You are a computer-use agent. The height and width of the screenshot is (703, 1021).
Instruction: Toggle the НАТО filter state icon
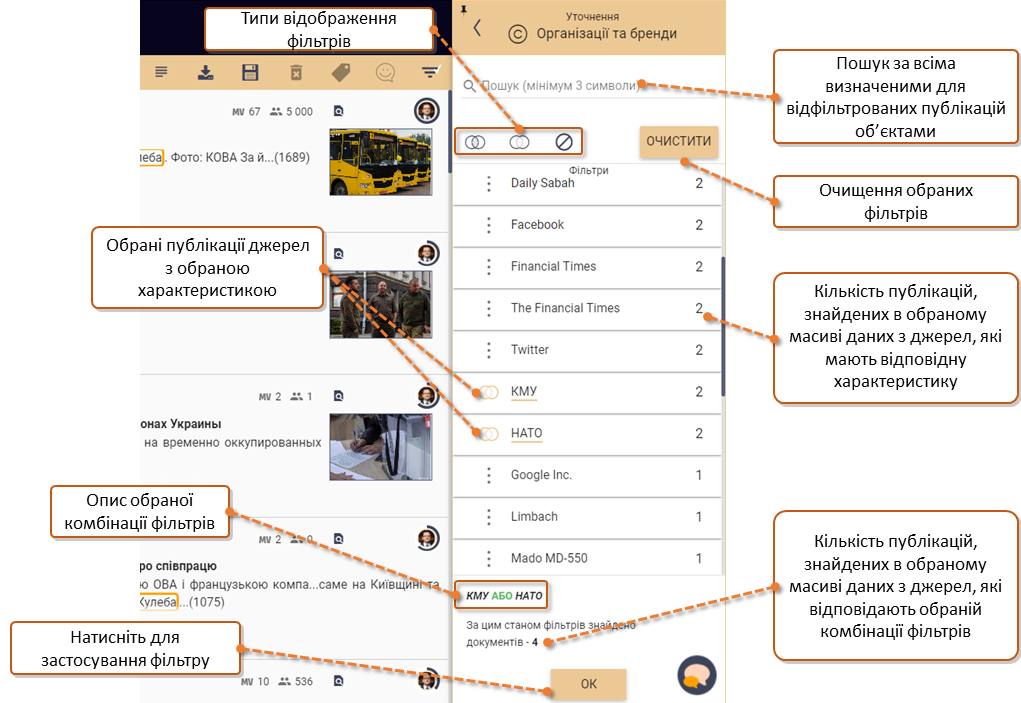tap(488, 434)
